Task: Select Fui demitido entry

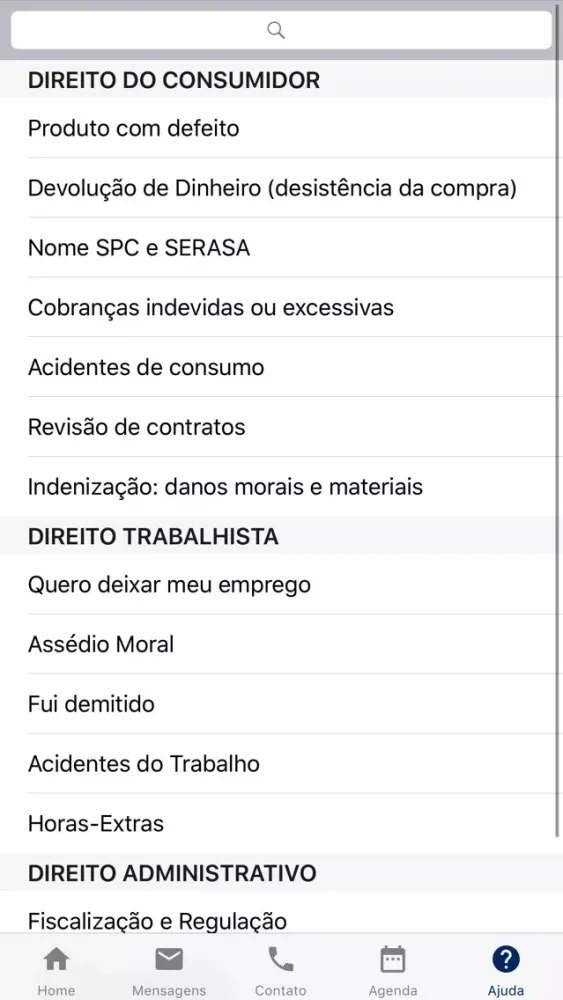Action: [x=281, y=704]
